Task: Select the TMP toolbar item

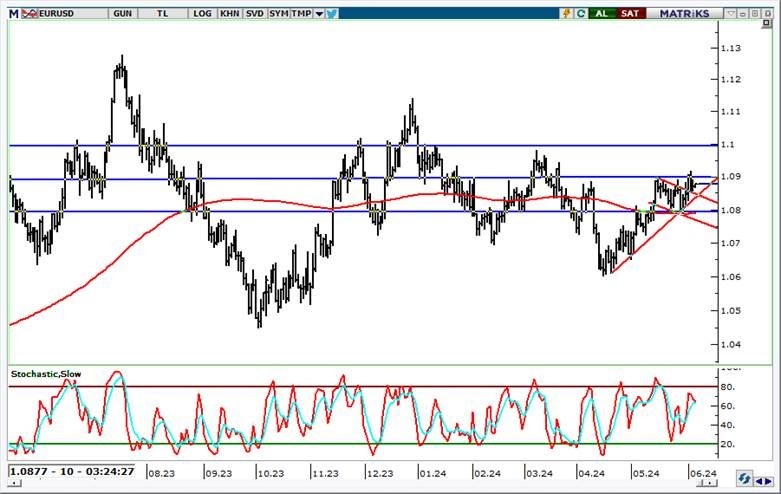Action: pyautogui.click(x=302, y=13)
